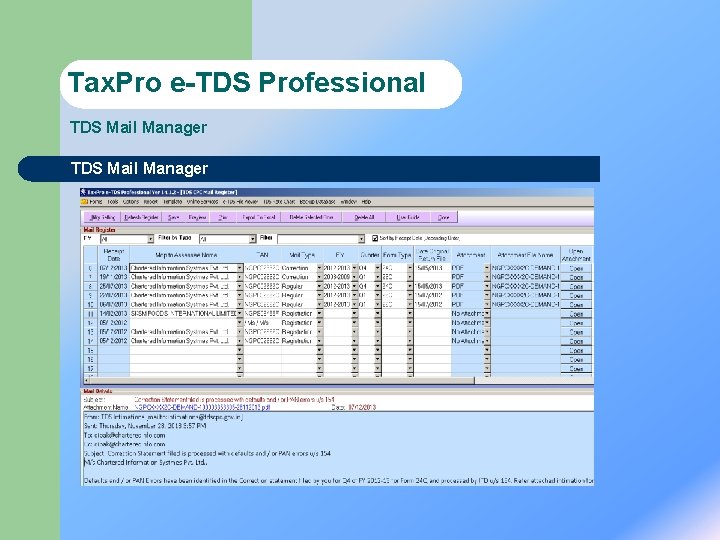Image resolution: width=720 pixels, height=540 pixels.
Task: Open the Window menu
Action: coord(349,202)
